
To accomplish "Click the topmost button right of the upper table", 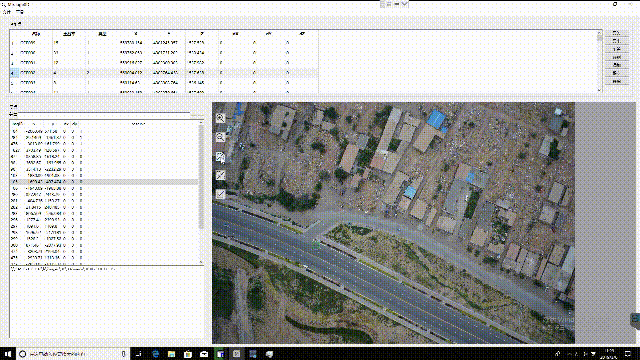I will point(616,33).
